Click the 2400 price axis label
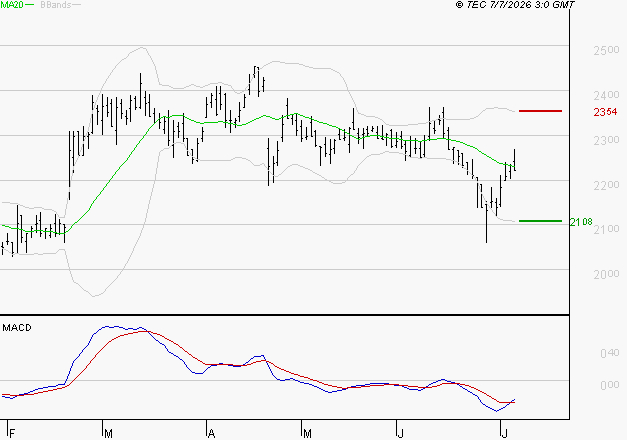Screen dimensions: 627x440 click(606, 95)
